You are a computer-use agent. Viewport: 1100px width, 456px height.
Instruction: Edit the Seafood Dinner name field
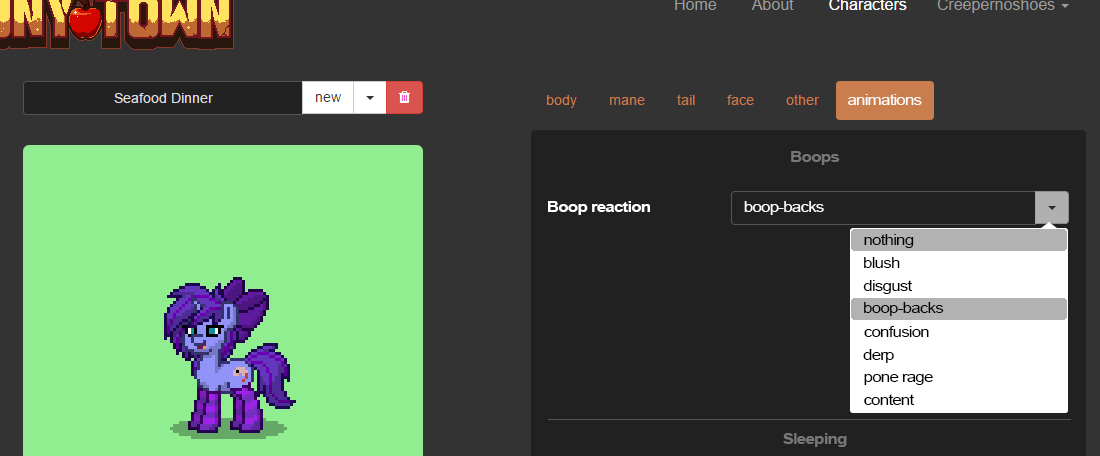pos(163,98)
